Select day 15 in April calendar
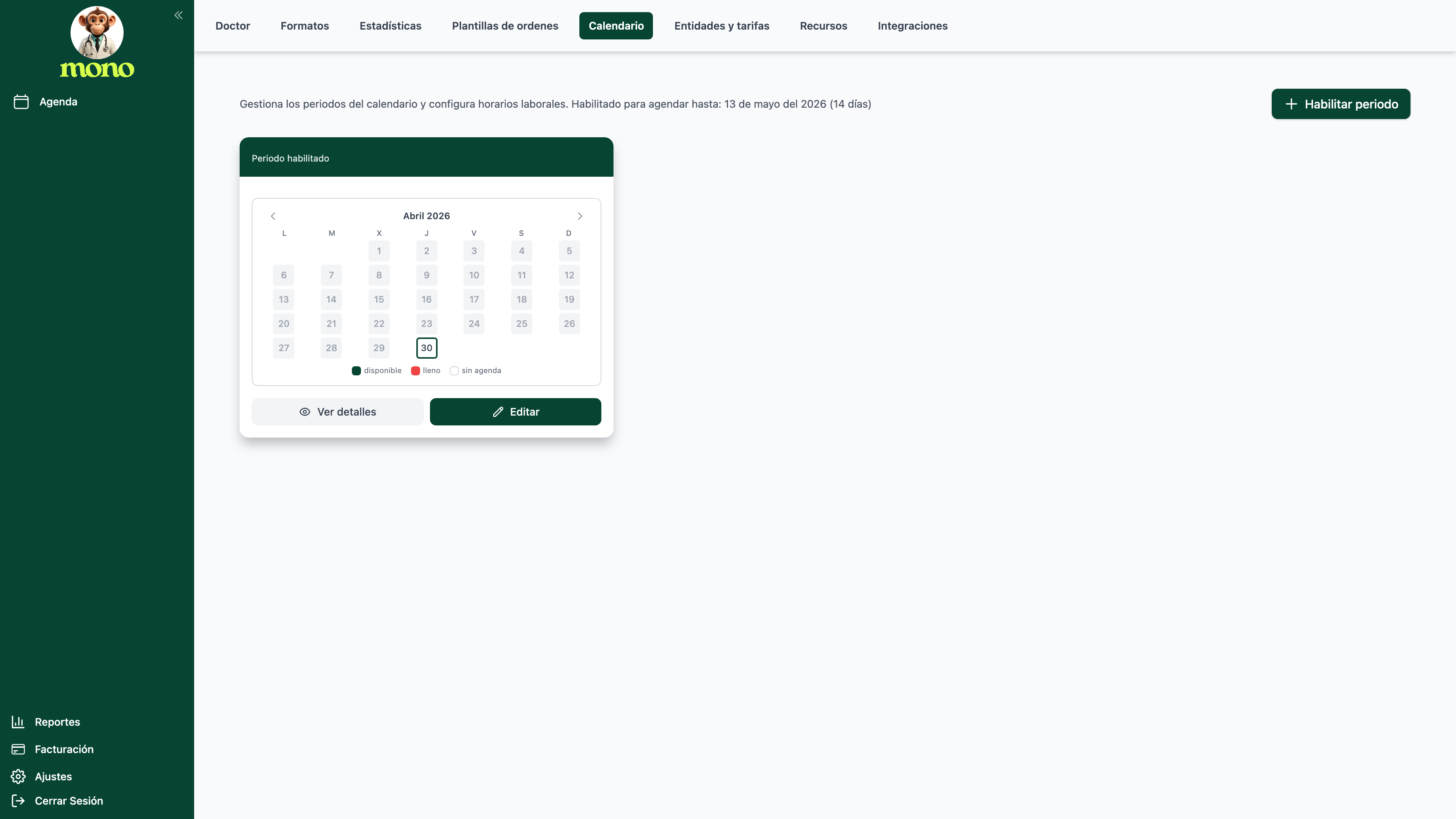Screen dimensions: 1456x819 click(379, 300)
